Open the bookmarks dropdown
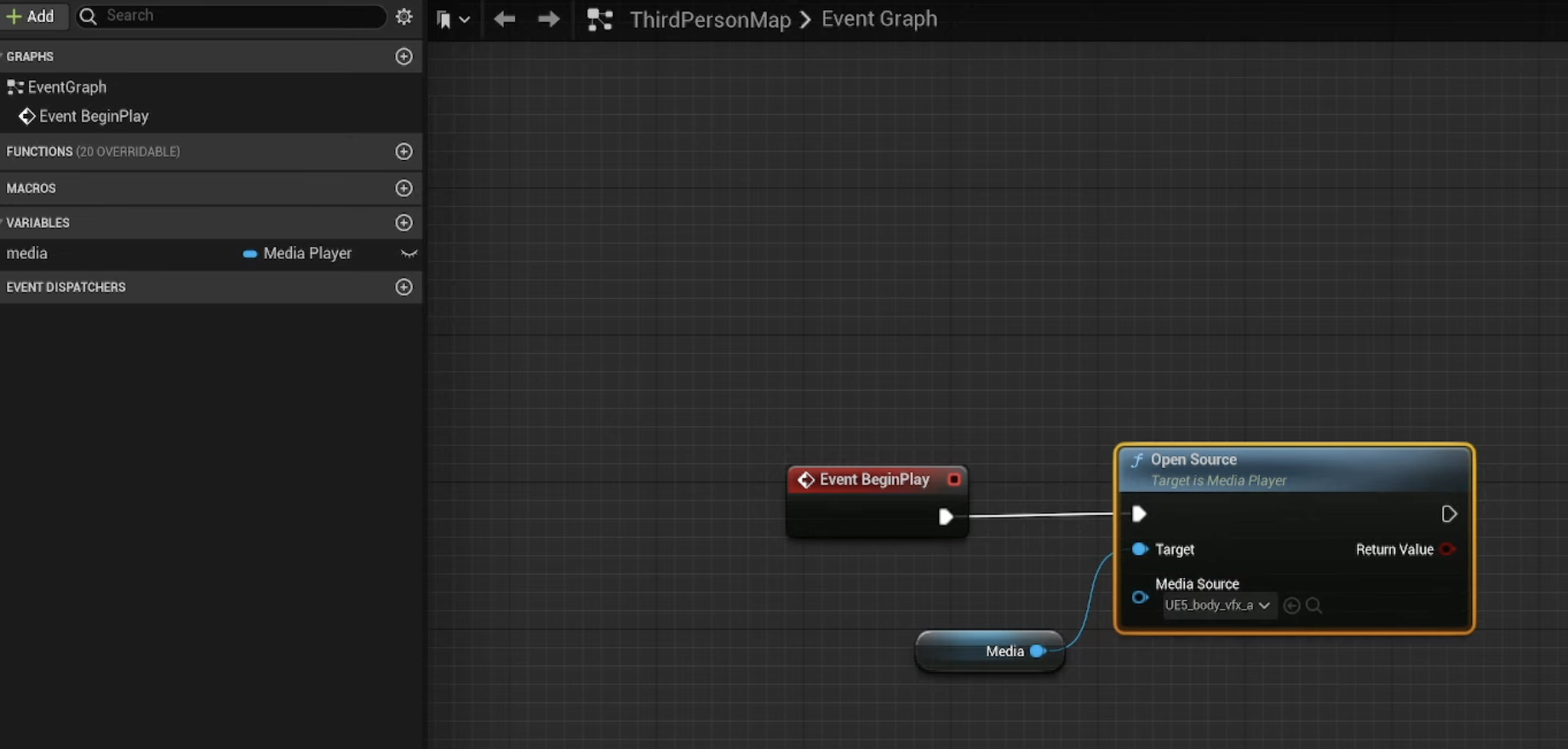Viewport: 1568px width, 749px height. pyautogui.click(x=453, y=19)
